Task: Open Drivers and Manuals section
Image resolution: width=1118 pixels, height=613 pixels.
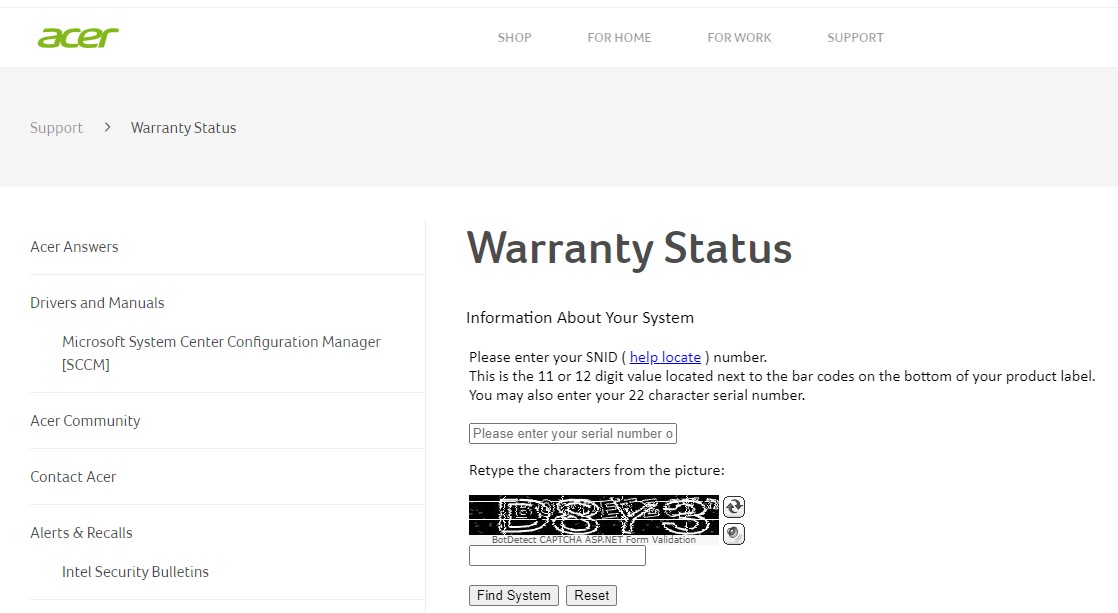Action: point(97,303)
